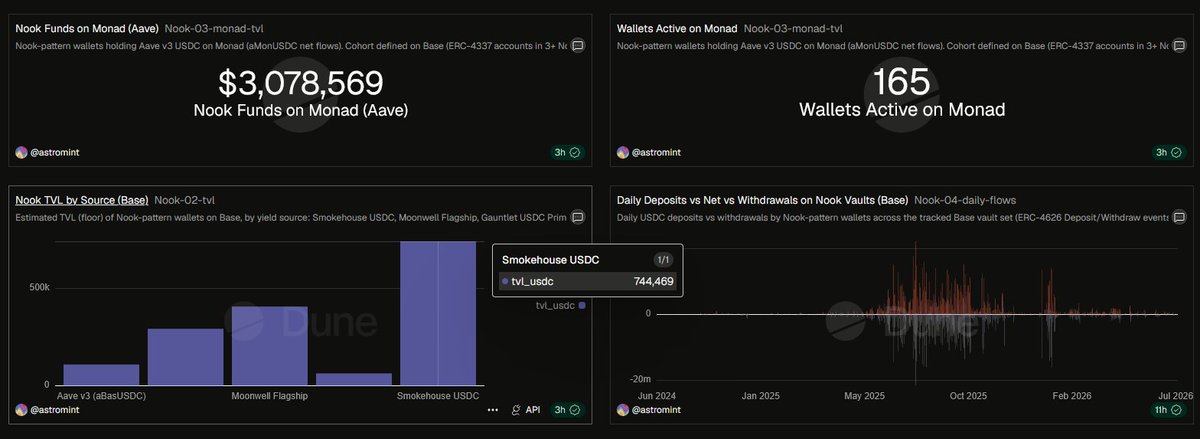
Task: Open Nook-03-monad-tvl query in Wallets Active panel
Action: (793, 29)
